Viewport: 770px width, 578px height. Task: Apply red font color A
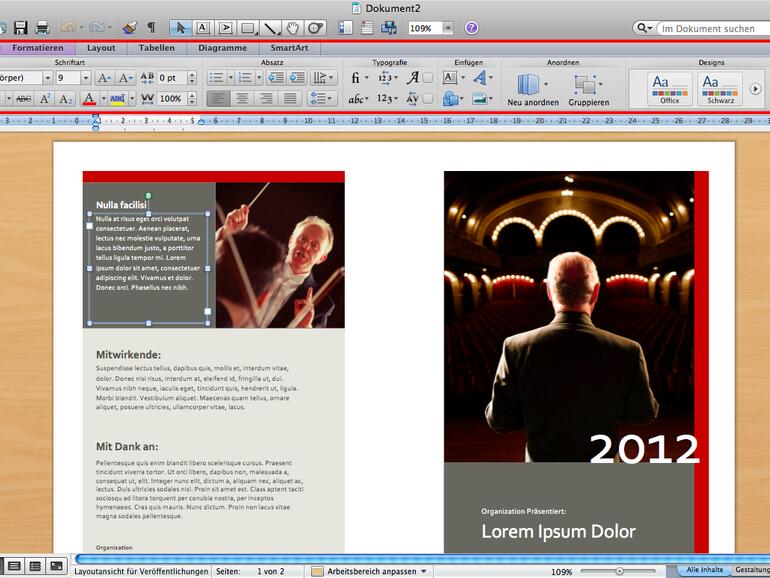pyautogui.click(x=89, y=99)
